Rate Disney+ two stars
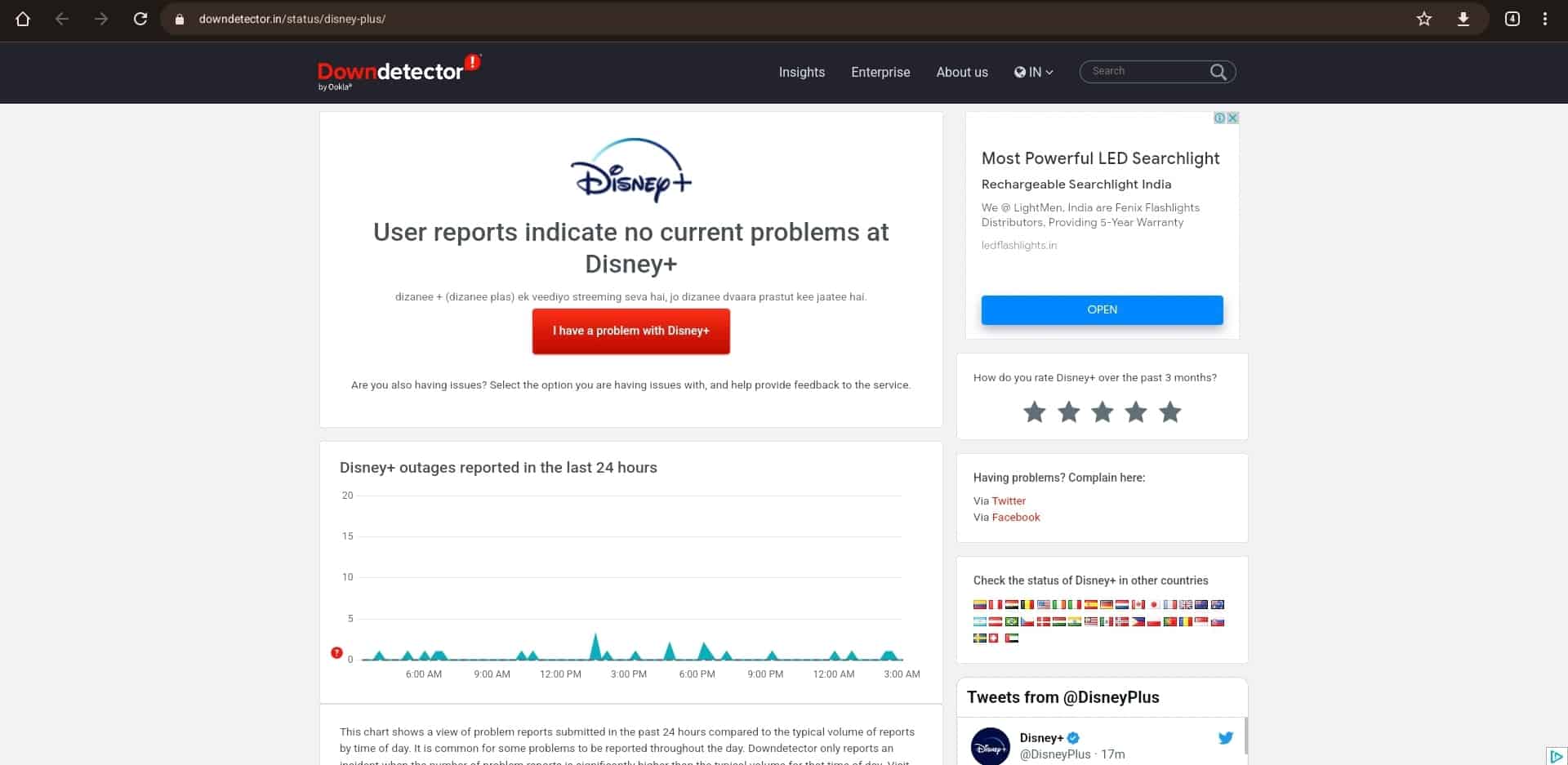 click(x=1068, y=412)
